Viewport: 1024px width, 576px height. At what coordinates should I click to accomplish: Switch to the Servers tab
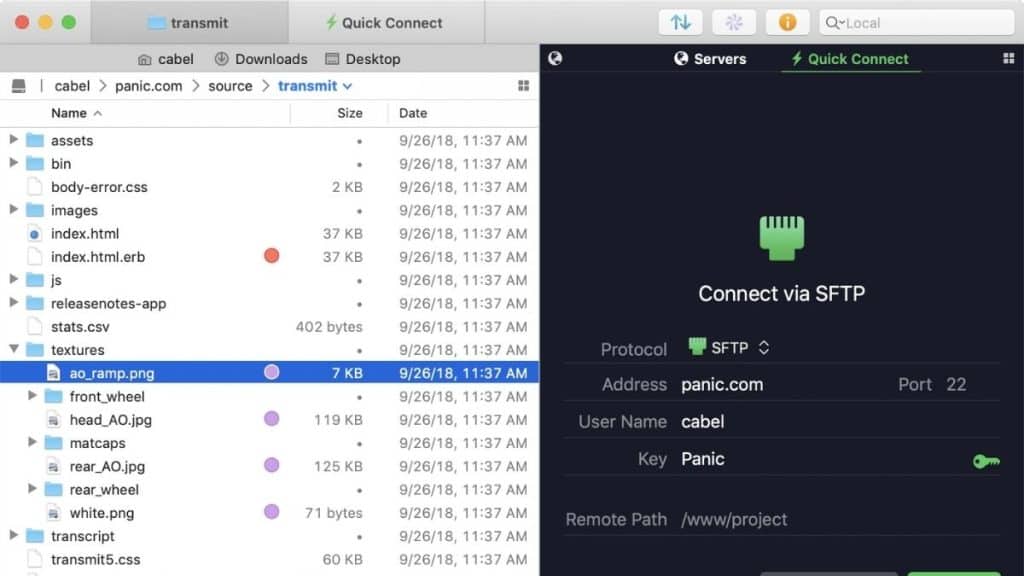(710, 59)
